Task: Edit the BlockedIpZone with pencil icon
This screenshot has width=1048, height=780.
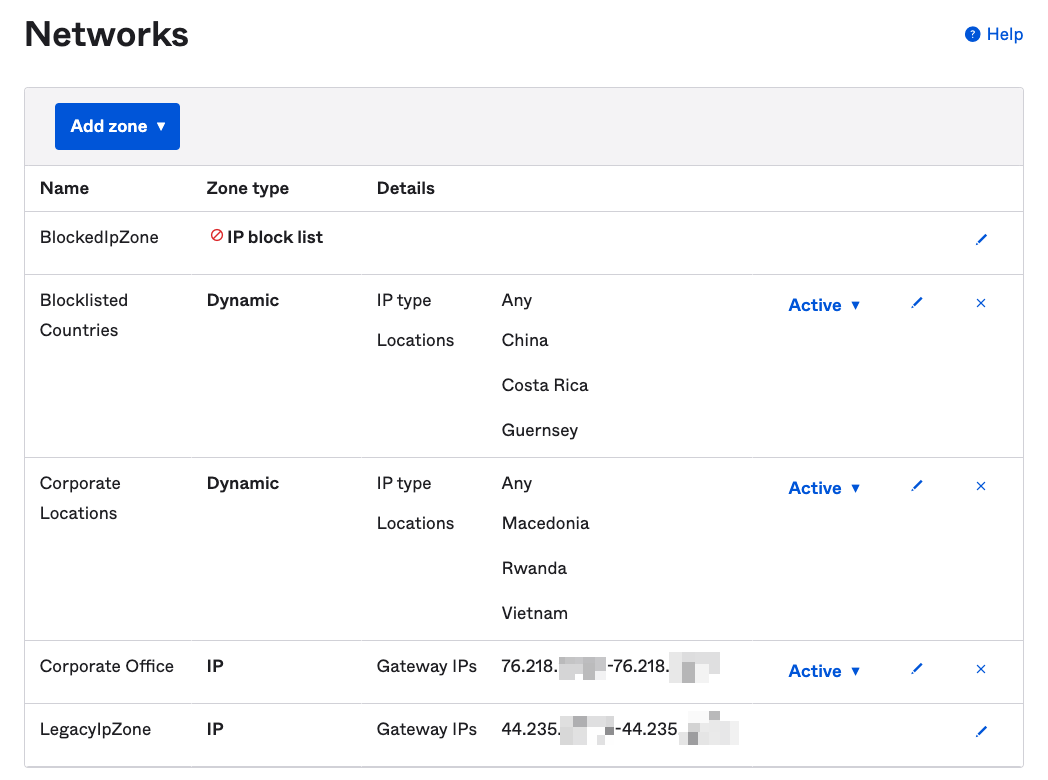Action: [x=980, y=239]
